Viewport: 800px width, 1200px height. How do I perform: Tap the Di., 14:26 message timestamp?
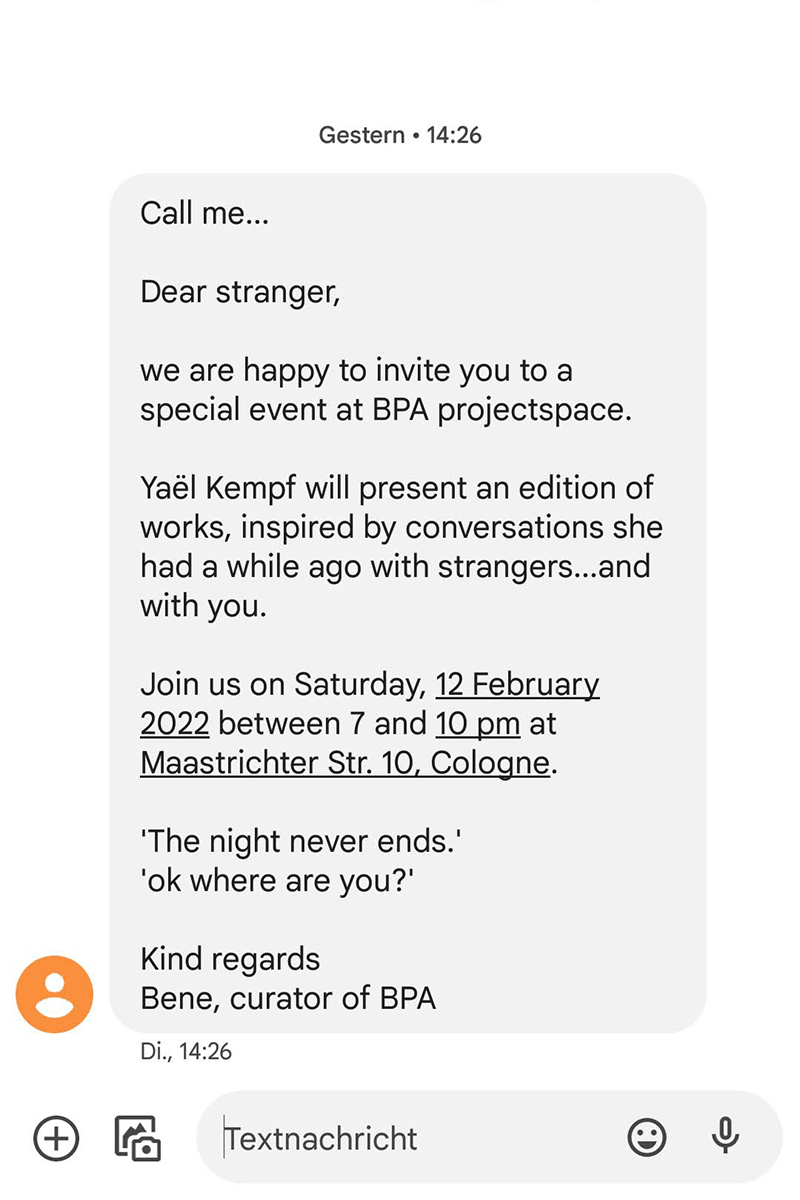pyautogui.click(x=185, y=1051)
